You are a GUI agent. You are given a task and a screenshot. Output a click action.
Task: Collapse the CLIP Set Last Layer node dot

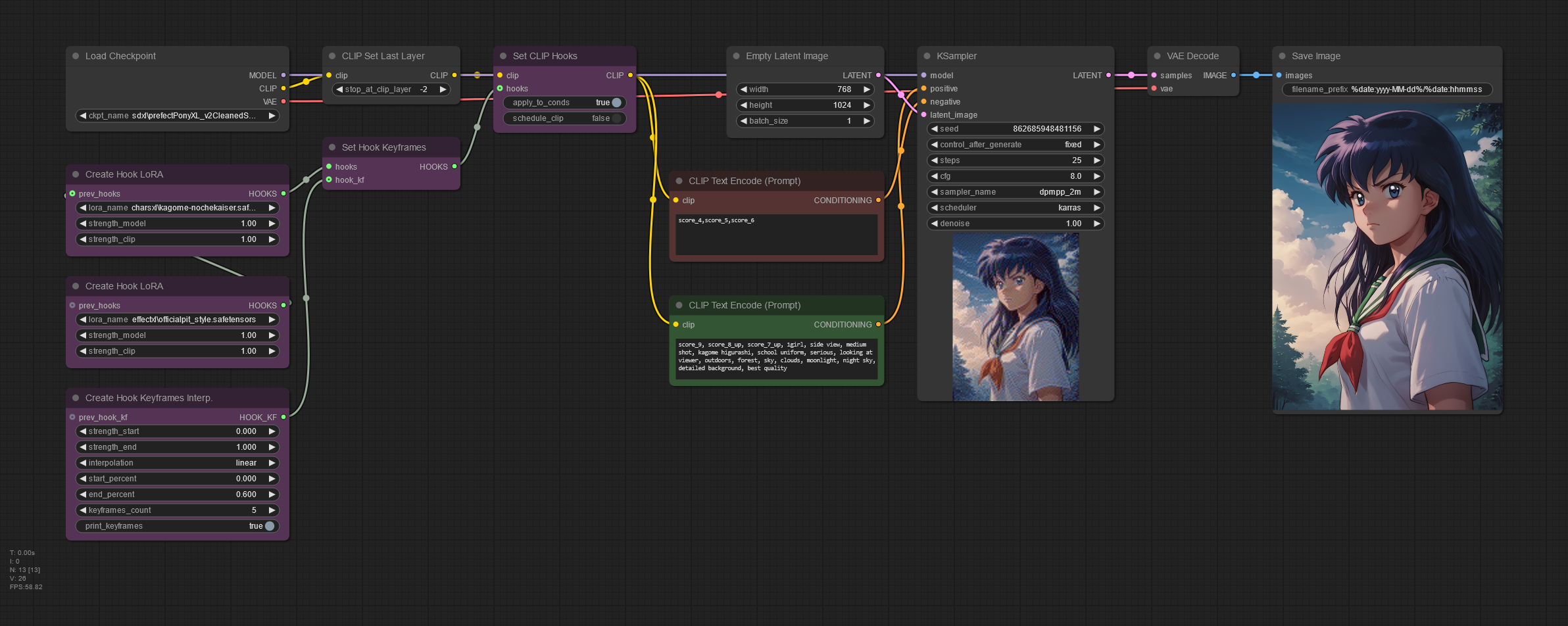(x=332, y=56)
